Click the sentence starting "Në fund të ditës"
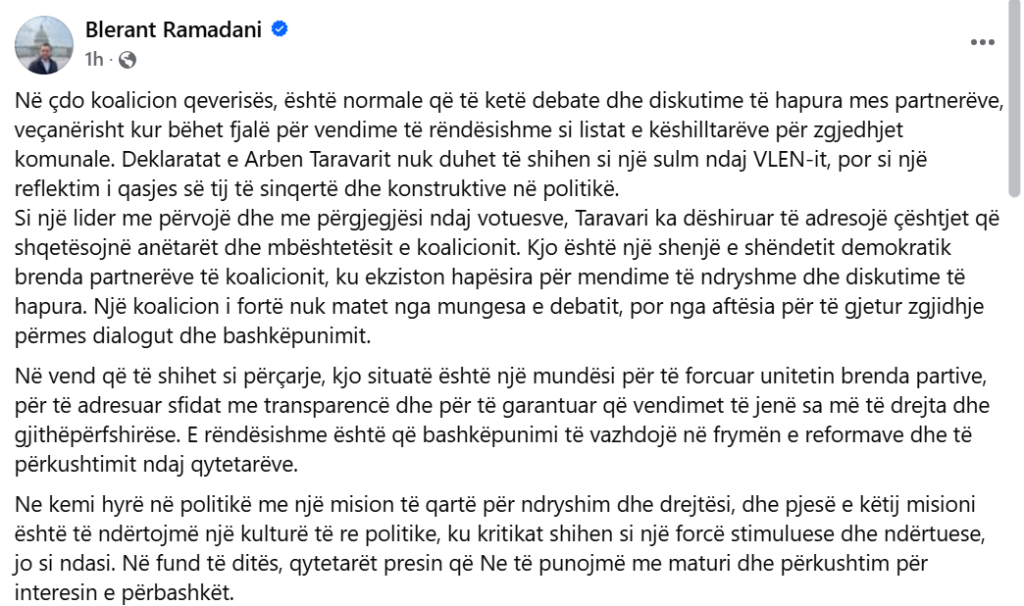The width and height of the screenshot is (1024, 606). pyautogui.click(x=471, y=578)
